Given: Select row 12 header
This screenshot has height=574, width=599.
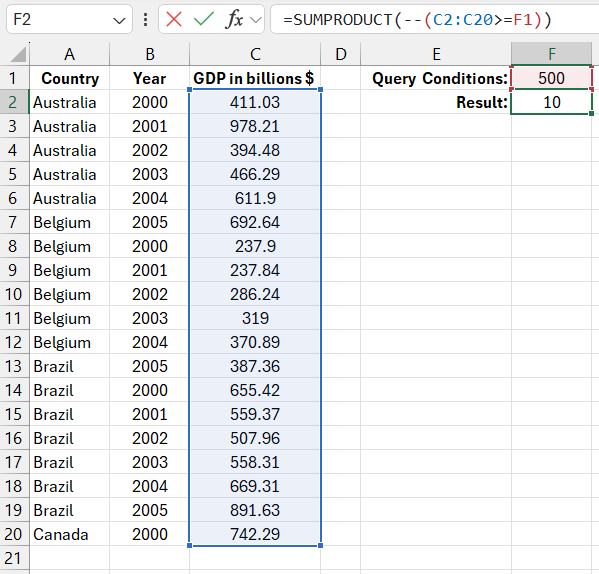Looking at the screenshot, I should click(14, 342).
